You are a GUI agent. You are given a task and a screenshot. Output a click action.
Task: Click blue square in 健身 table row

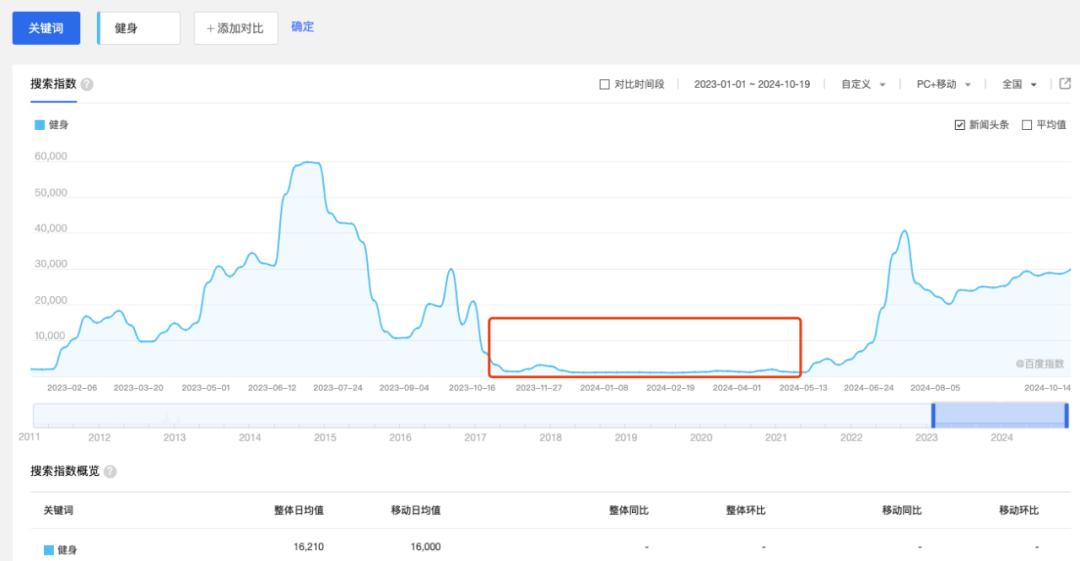pos(48,549)
